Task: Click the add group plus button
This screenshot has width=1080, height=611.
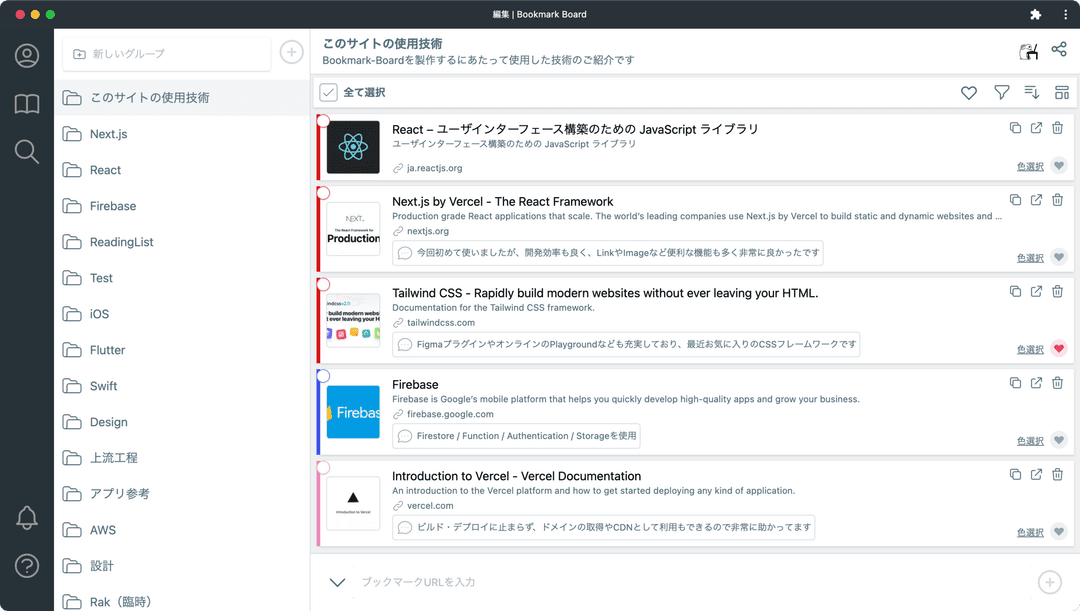Action: tap(291, 52)
